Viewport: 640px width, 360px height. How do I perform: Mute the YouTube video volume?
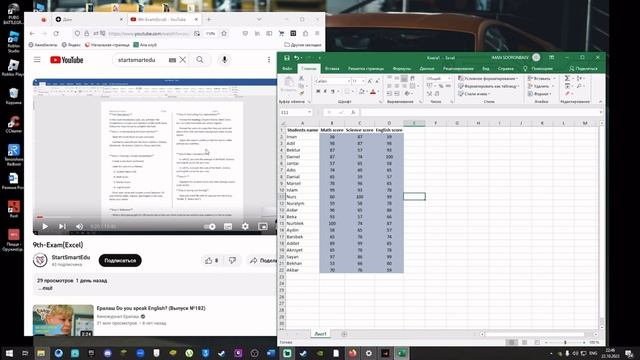pos(79,226)
